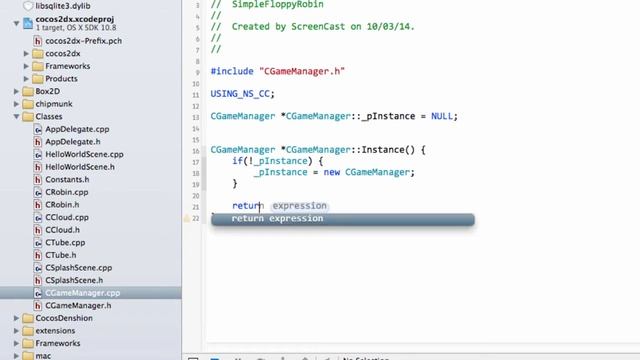Viewport: 640px width, 360px height.
Task: Click the if(!_pInstance) condition
Action: [272, 161]
